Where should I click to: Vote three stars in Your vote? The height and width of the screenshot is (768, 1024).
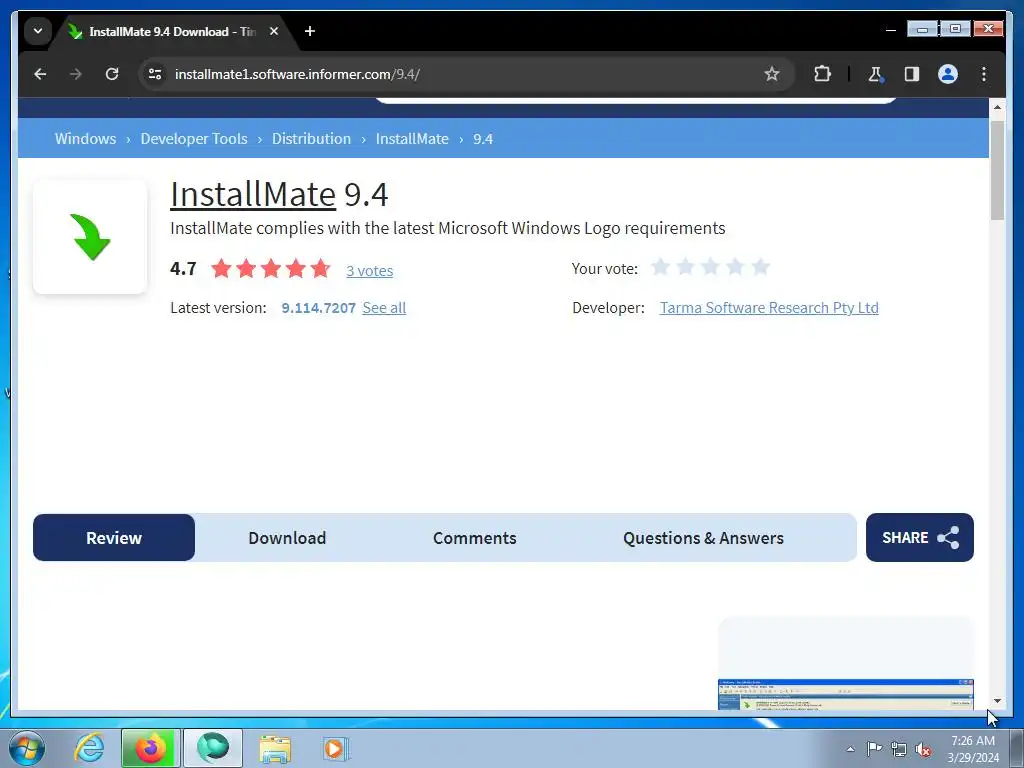click(711, 267)
